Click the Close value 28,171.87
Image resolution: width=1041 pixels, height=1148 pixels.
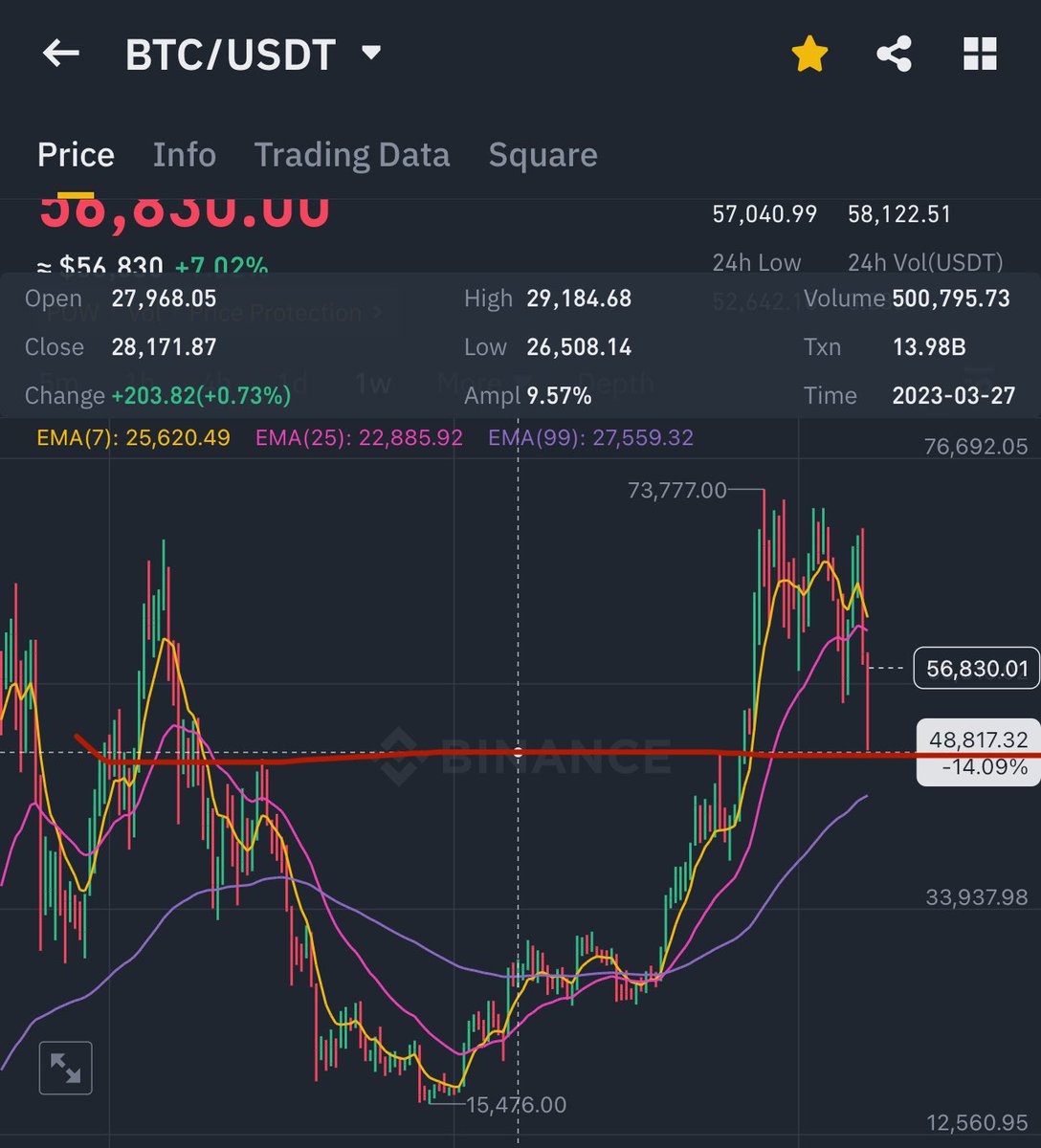coord(164,347)
